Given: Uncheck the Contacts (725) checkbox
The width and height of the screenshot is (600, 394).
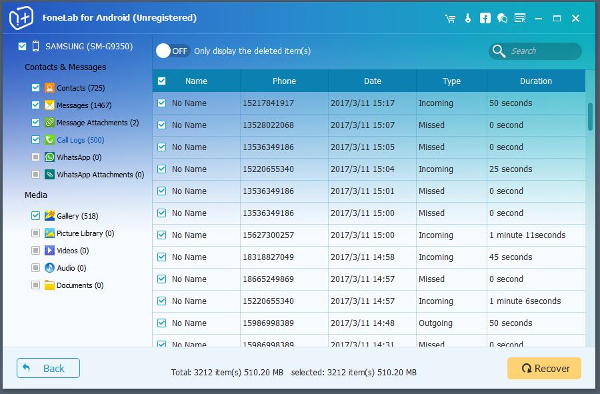Looking at the screenshot, I should pyautogui.click(x=36, y=88).
